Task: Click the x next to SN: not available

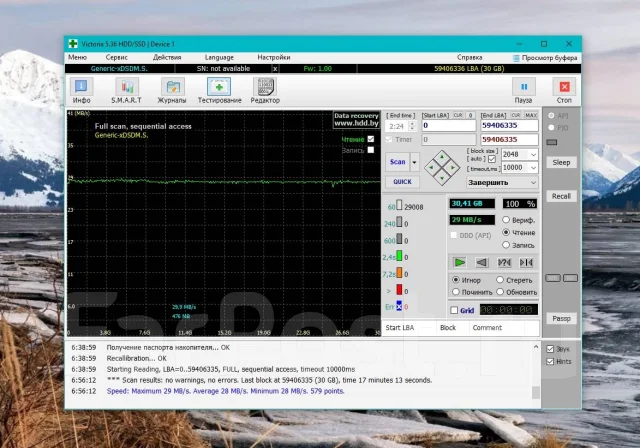Action: [276, 69]
